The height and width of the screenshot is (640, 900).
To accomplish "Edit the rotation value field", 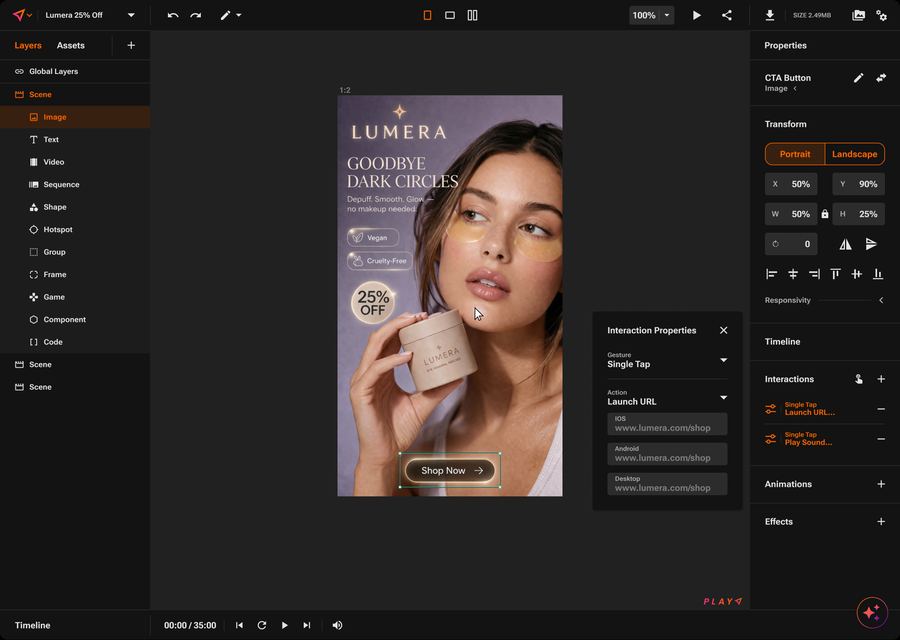I will [x=791, y=244].
